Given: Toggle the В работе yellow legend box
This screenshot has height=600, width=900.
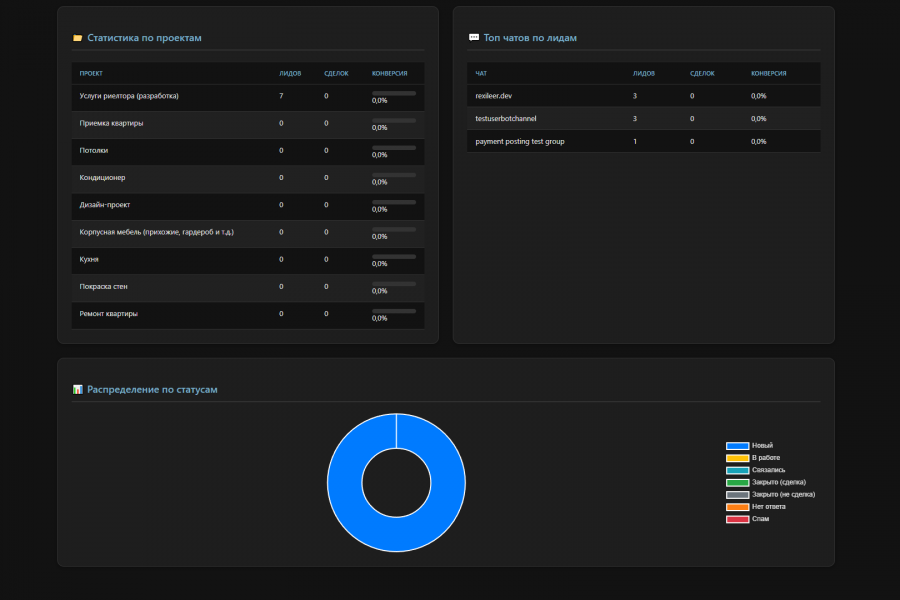Looking at the screenshot, I should click(x=737, y=458).
